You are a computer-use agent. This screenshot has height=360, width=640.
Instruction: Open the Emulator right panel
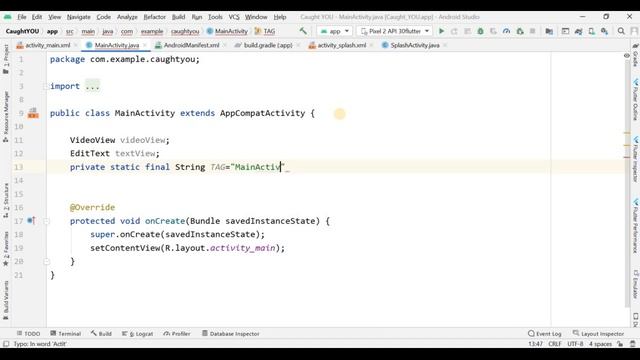(x=635, y=284)
